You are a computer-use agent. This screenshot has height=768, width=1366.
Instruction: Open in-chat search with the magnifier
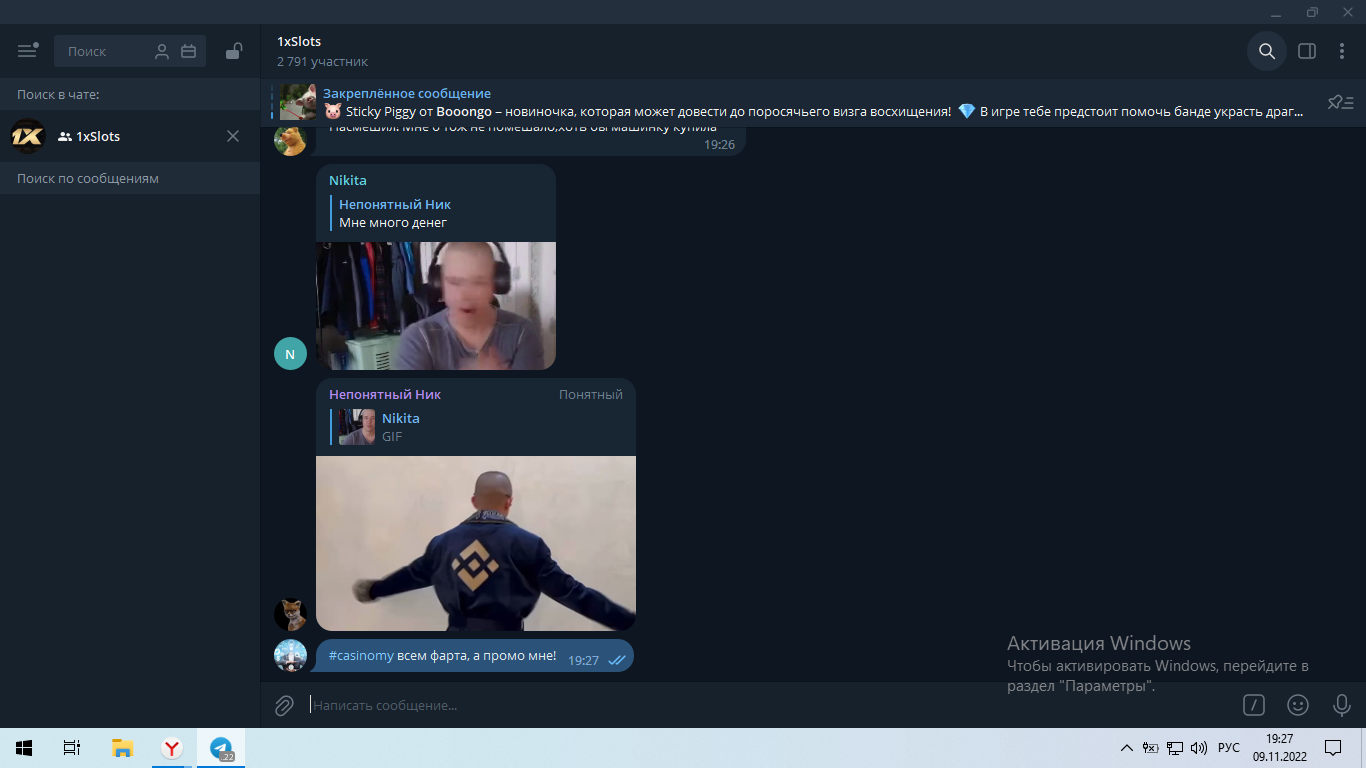tap(1266, 51)
